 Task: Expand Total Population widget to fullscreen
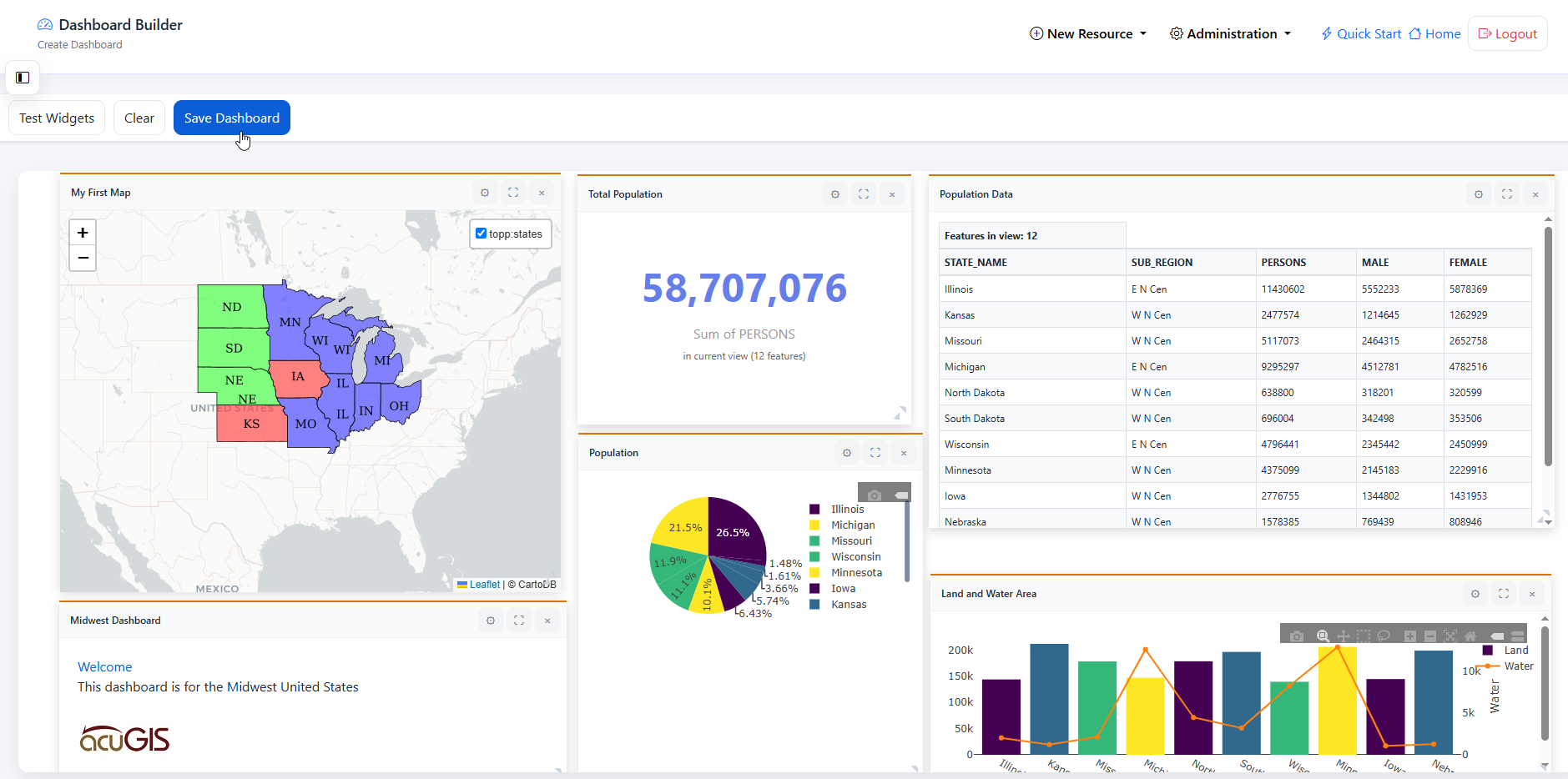pyautogui.click(x=864, y=194)
